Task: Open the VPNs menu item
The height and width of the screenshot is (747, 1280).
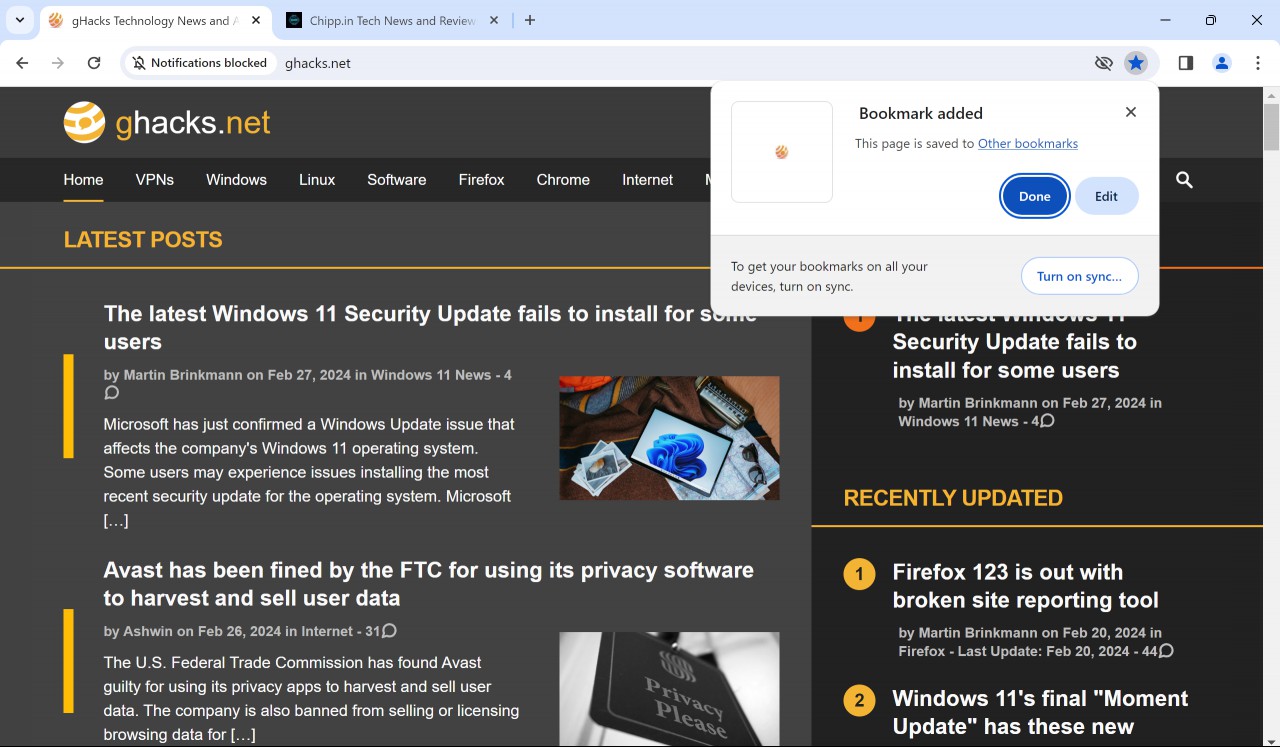Action: [x=155, y=180]
